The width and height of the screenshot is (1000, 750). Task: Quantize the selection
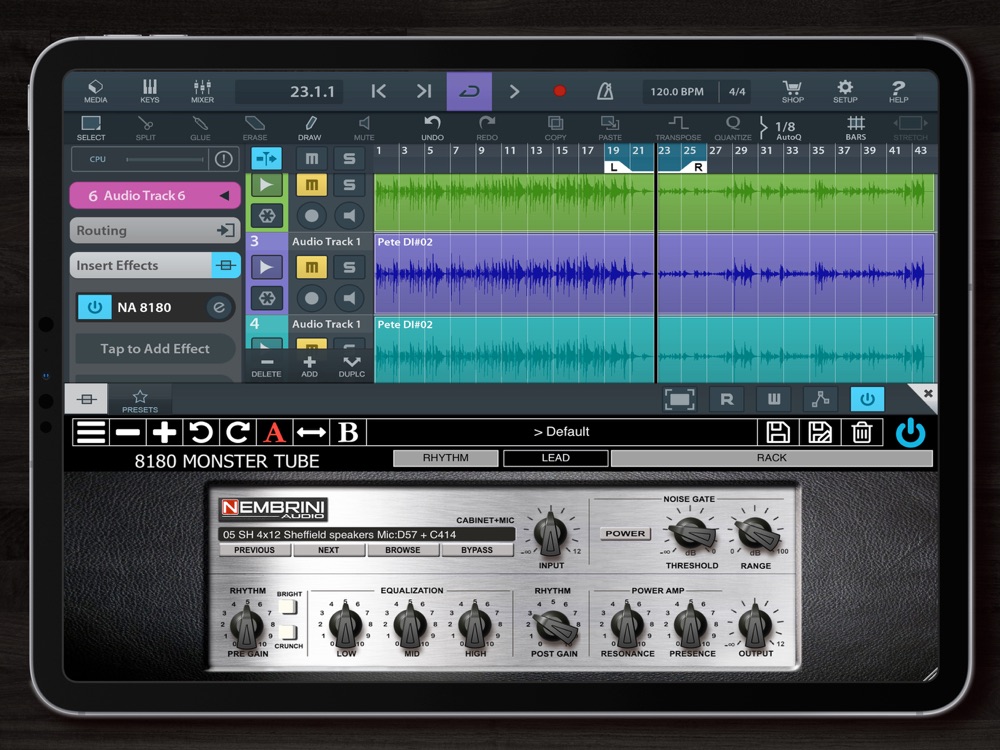coord(733,128)
